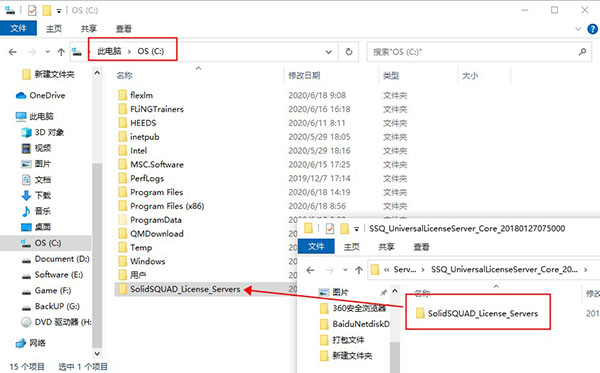Click 此电脑 in the address bar breadcrumb
600x373 pixels.
coord(109,51)
